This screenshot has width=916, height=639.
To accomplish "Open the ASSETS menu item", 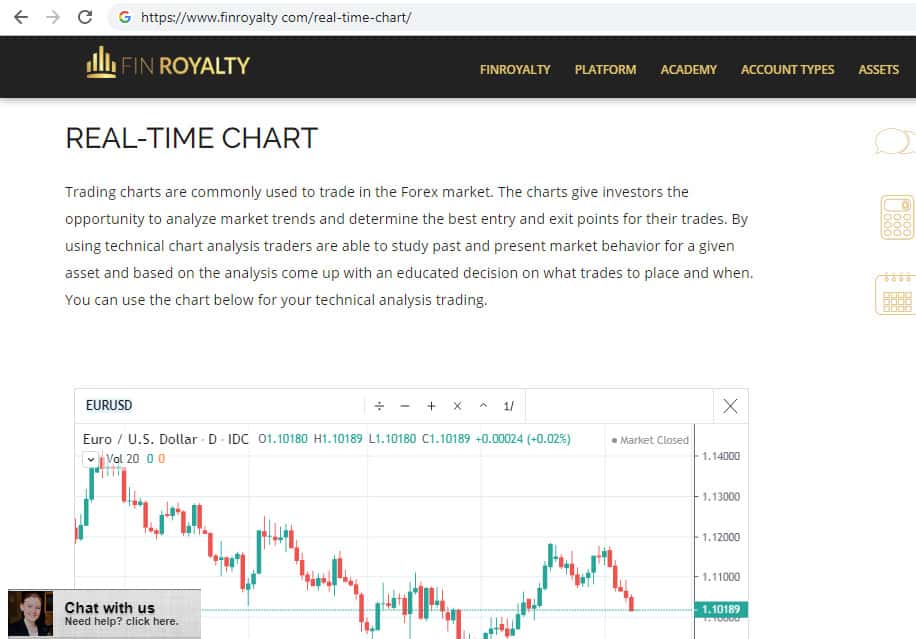I will pyautogui.click(x=878, y=70).
